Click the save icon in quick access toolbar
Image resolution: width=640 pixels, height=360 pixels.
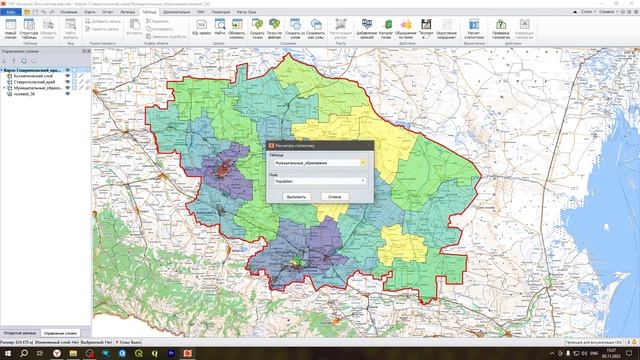36,12
